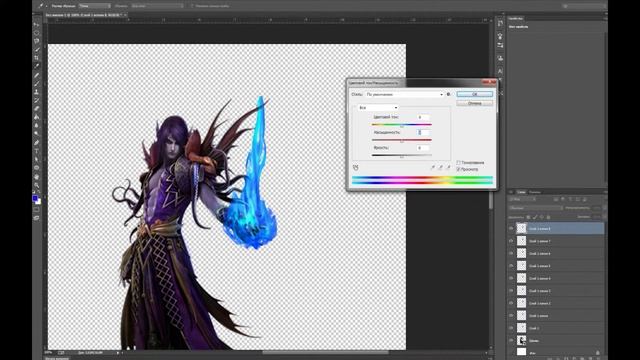Viewport: 640px width, 360px height.
Task: Pick the add-to-sample eyedropper in dialog
Action: 440,167
